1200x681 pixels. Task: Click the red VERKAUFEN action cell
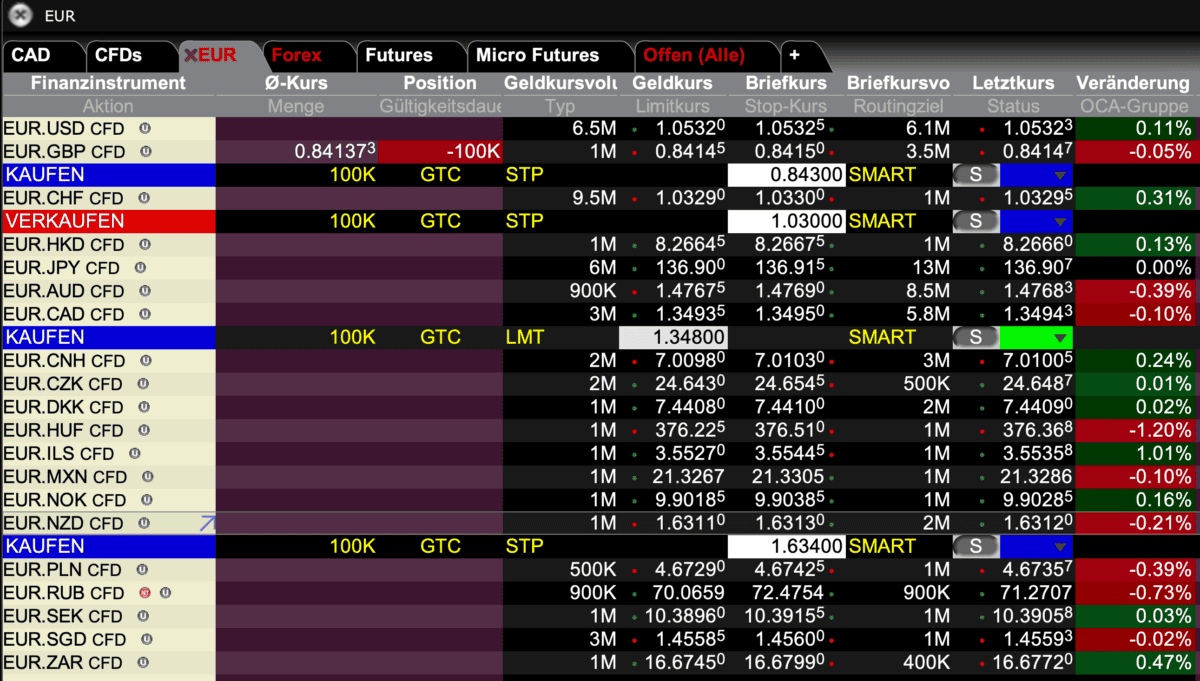tap(108, 221)
